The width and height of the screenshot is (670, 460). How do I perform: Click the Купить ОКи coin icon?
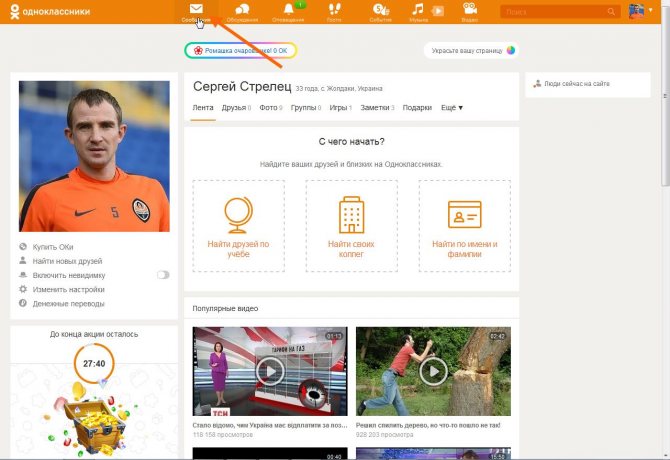23,246
